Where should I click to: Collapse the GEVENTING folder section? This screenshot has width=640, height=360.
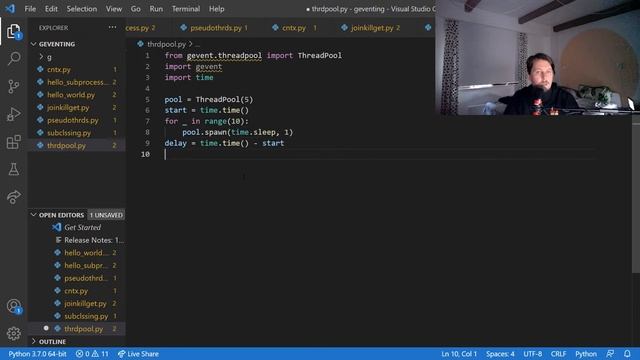click(56, 44)
